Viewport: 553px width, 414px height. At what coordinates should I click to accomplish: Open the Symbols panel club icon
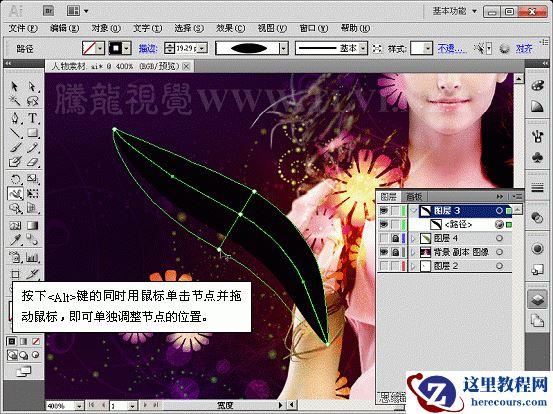pyautogui.click(x=537, y=158)
